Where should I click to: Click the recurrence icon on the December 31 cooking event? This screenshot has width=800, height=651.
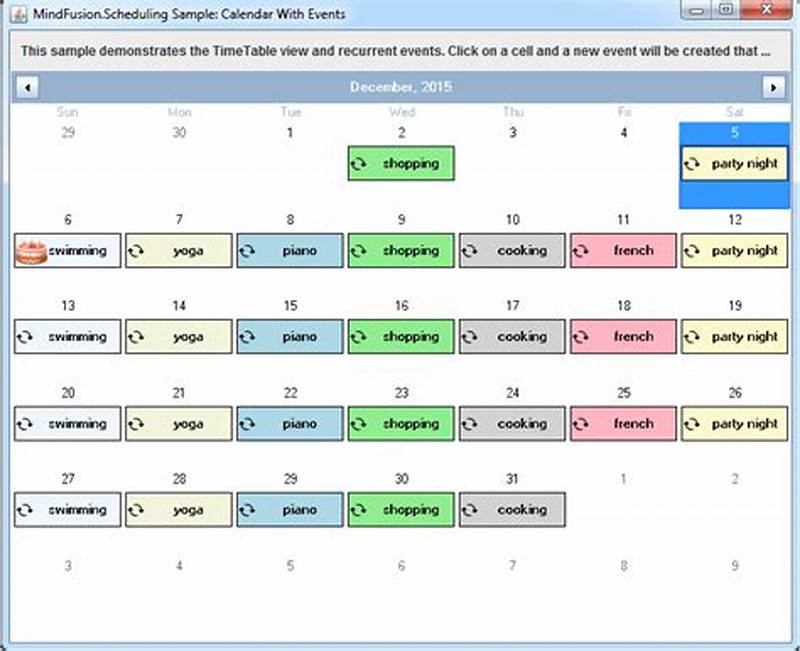(470, 510)
